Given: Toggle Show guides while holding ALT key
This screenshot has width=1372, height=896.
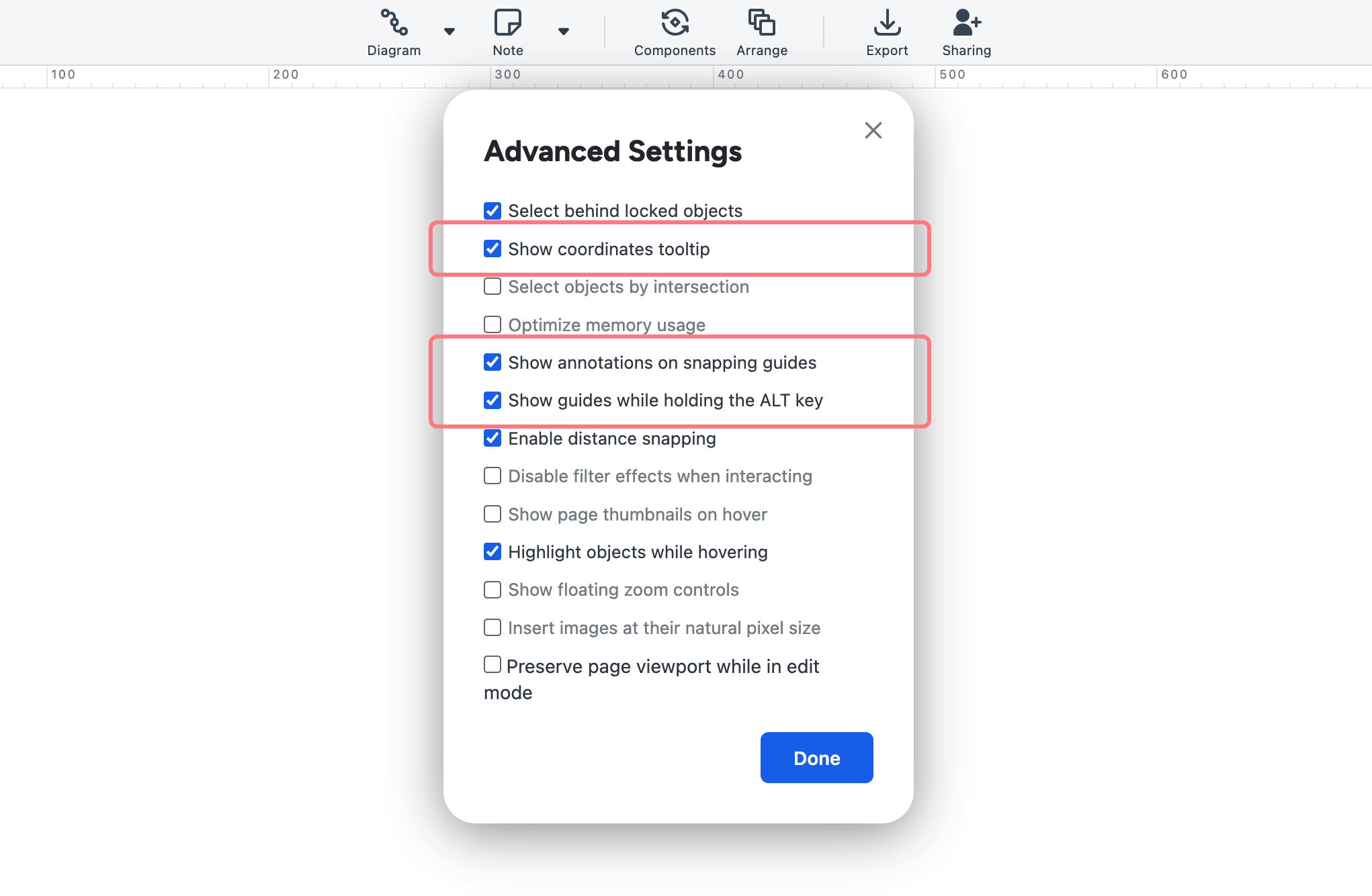Looking at the screenshot, I should 492,400.
